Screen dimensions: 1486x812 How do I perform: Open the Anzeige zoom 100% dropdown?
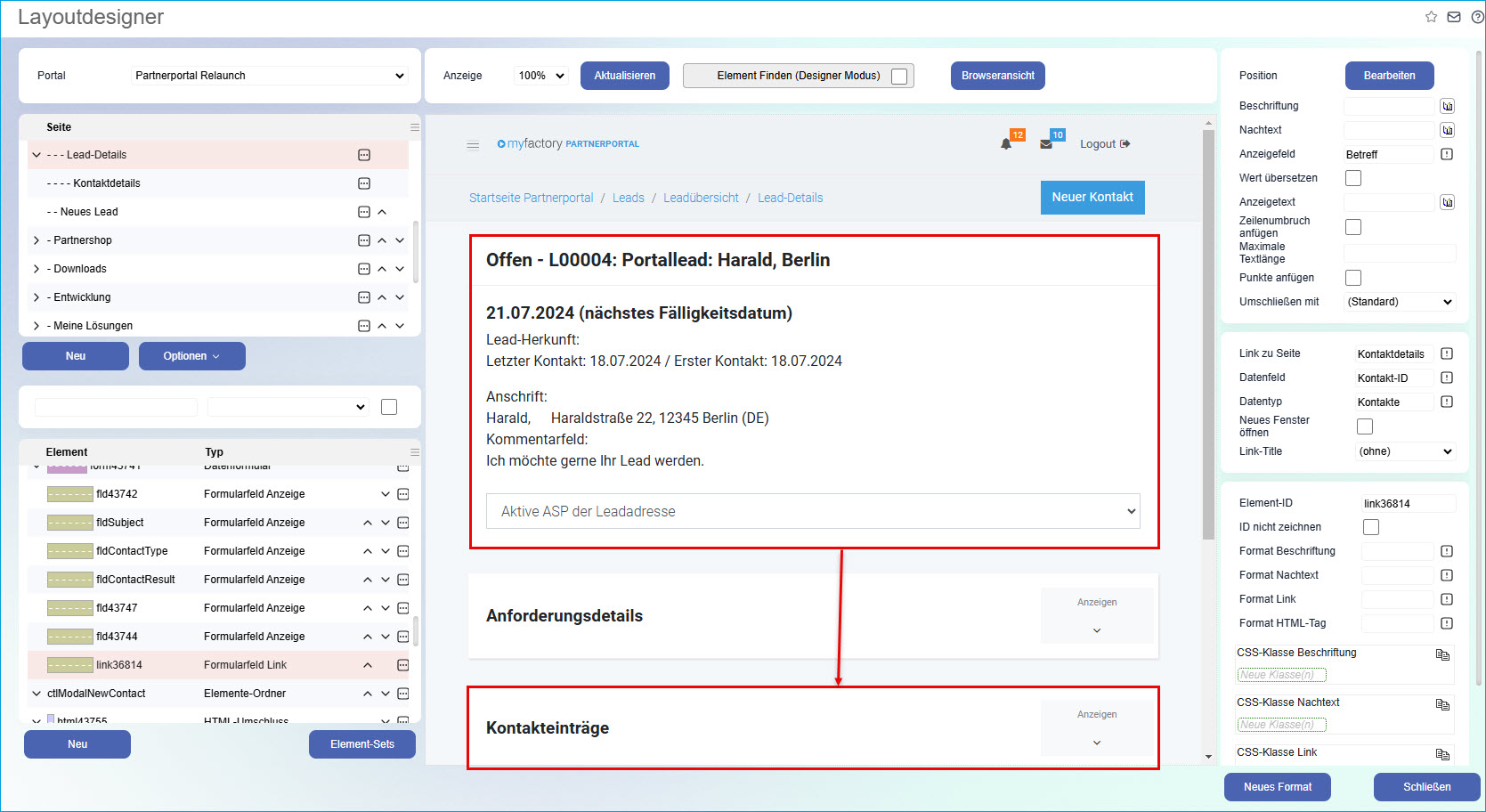click(x=541, y=76)
